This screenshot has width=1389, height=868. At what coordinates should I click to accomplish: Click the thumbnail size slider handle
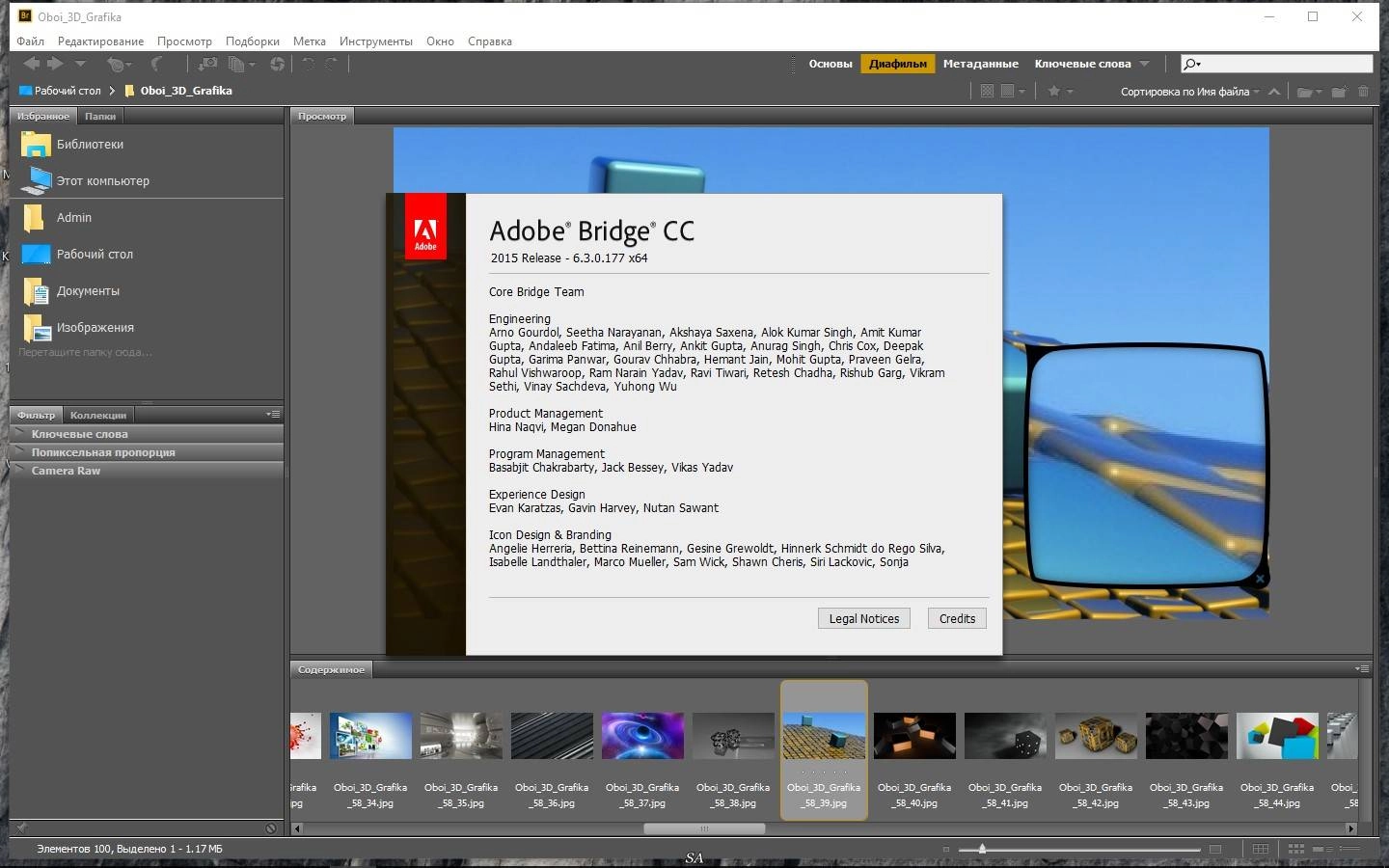(982, 849)
